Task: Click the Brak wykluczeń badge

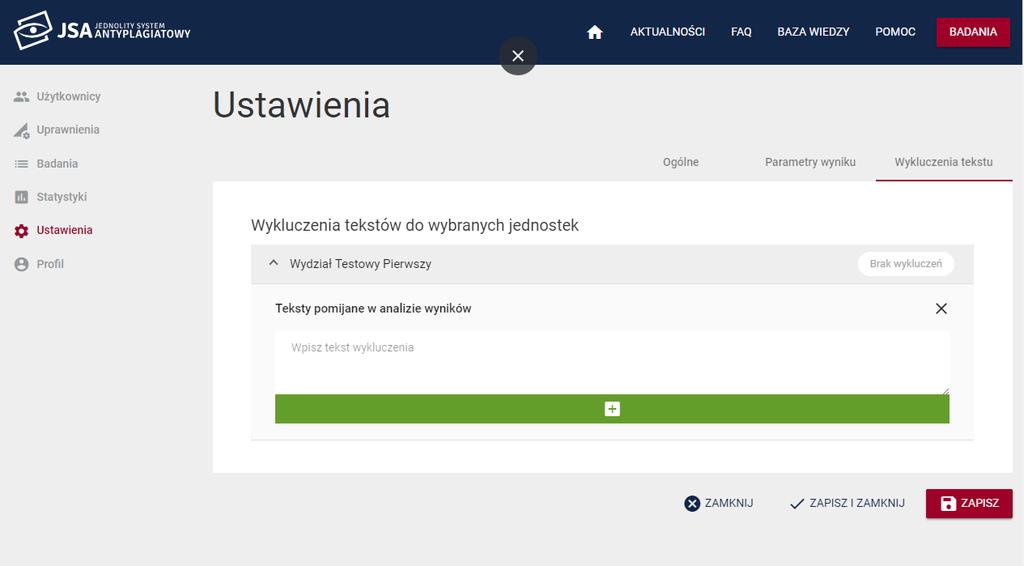Action: pyautogui.click(x=906, y=264)
